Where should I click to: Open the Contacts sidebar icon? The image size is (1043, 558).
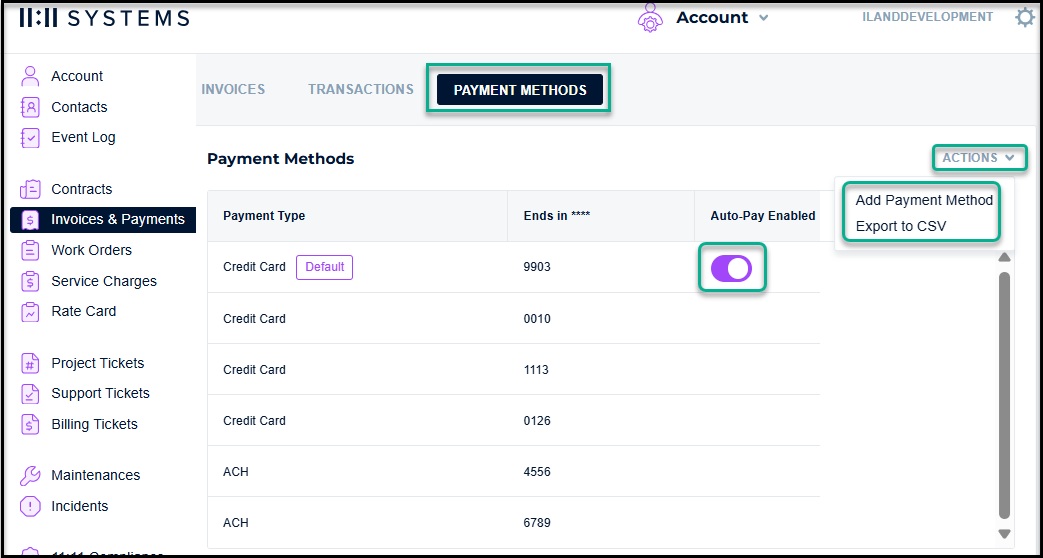click(x=31, y=107)
